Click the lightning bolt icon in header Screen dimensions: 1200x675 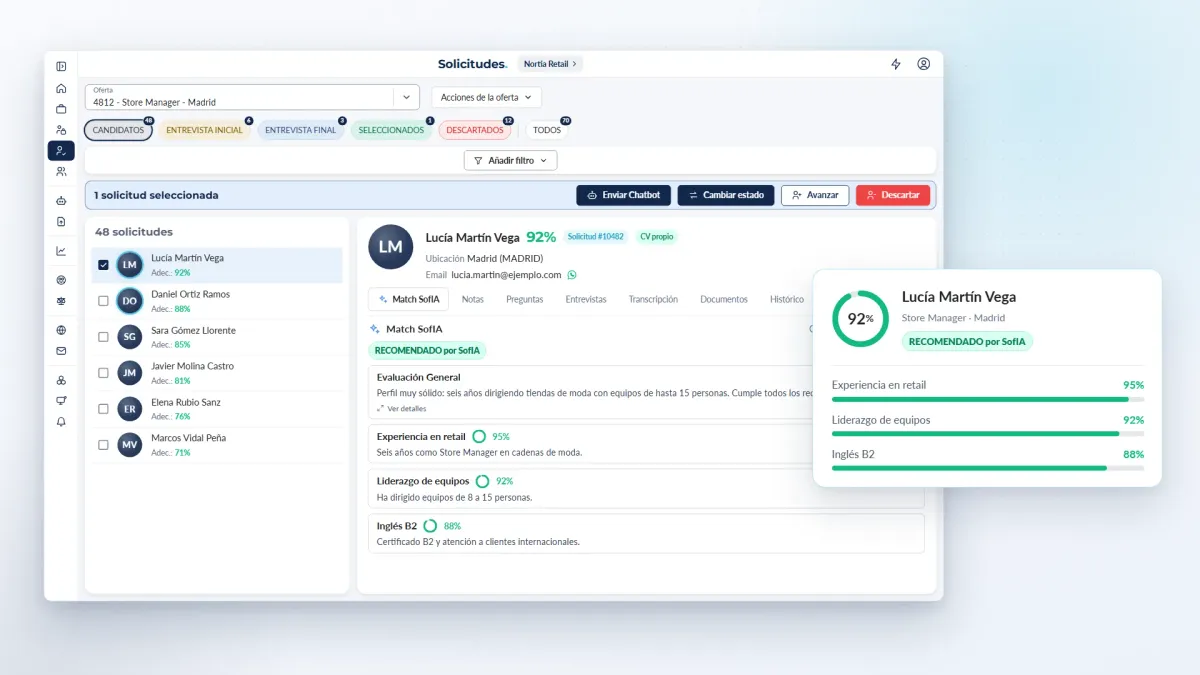pyautogui.click(x=896, y=64)
